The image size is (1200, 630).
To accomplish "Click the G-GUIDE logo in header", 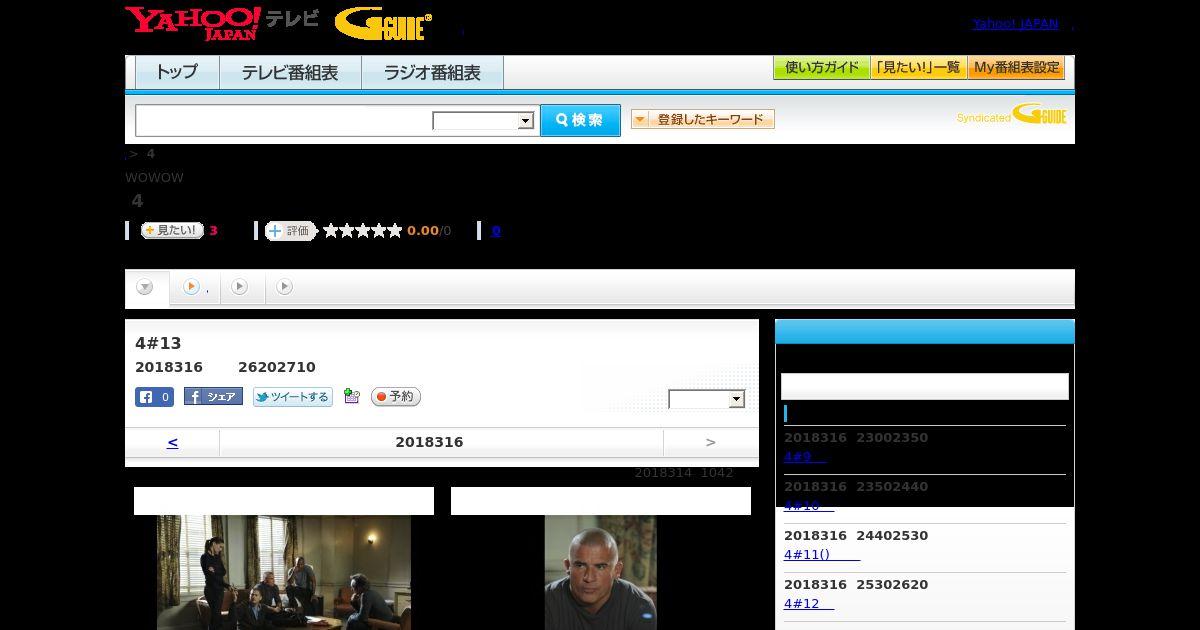I will point(383,24).
